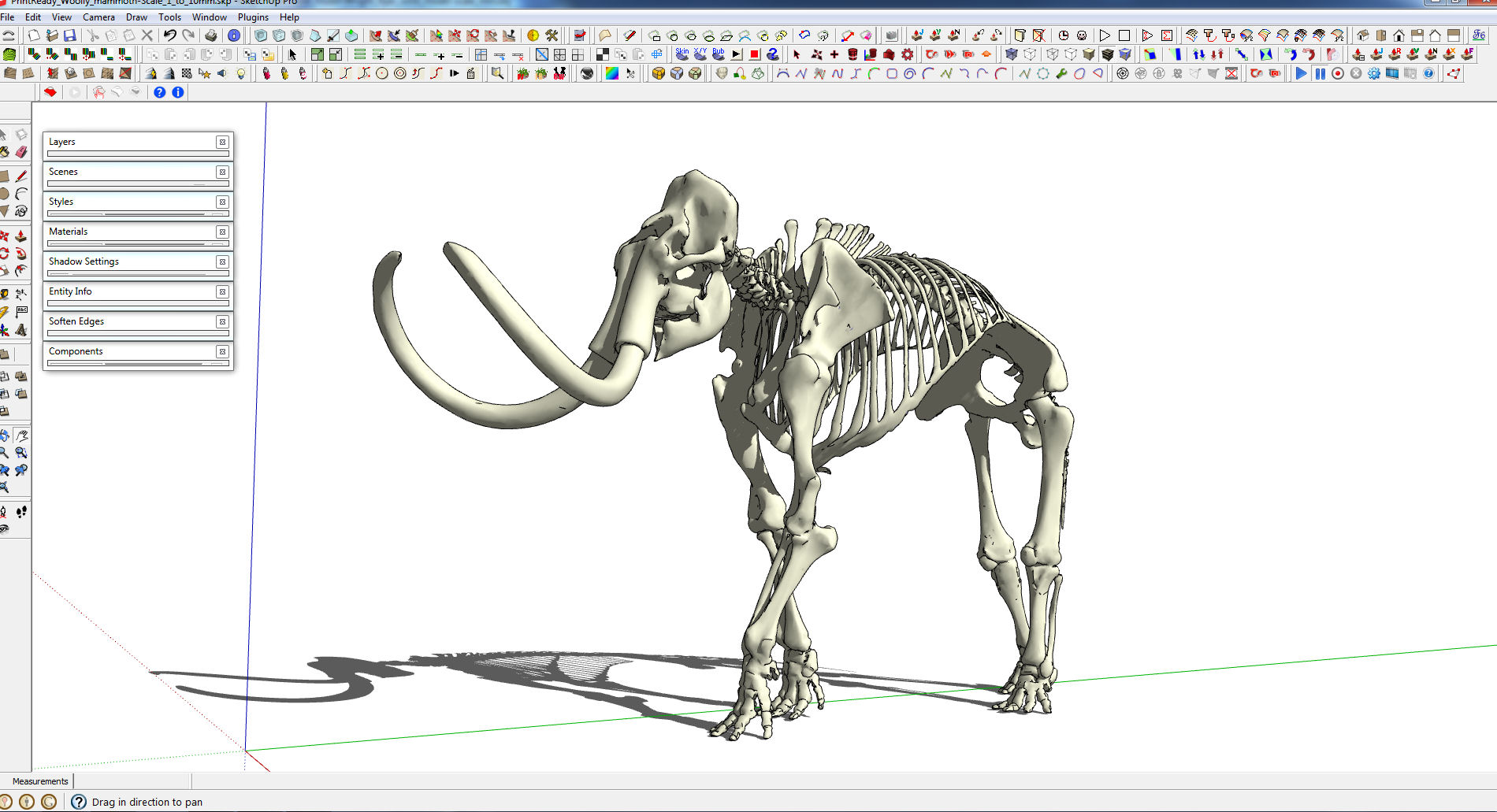This screenshot has width=1497, height=812.
Task: Click the Measurements input box
Action: click(132, 781)
